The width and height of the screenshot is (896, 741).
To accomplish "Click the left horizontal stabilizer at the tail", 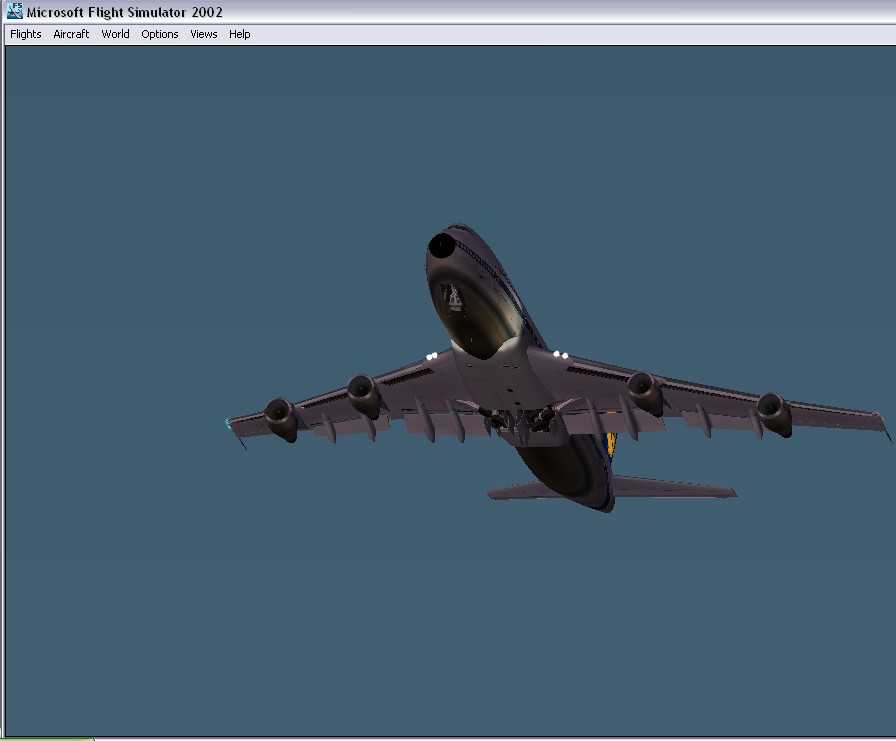I will pyautogui.click(x=515, y=491).
